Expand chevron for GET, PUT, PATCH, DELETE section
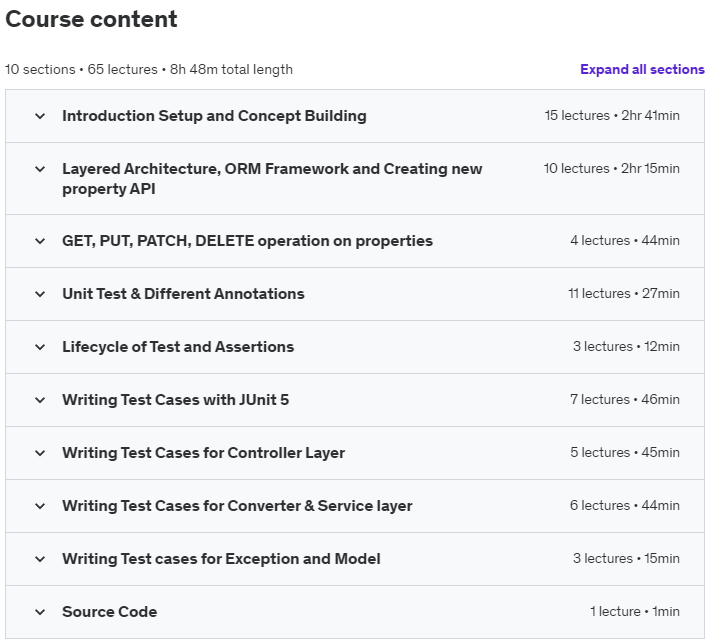The height and width of the screenshot is (639, 705). point(40,241)
